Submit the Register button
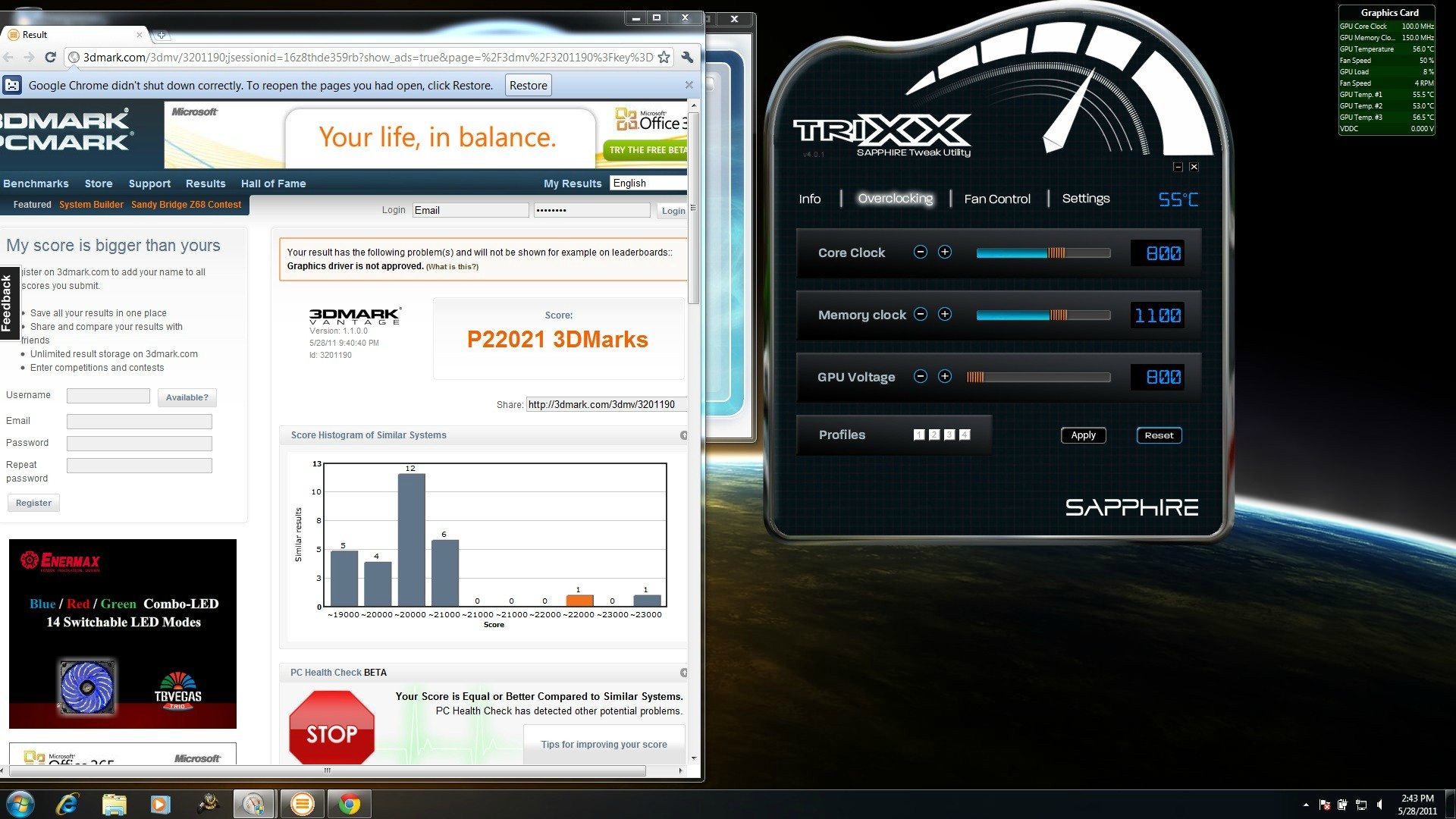 [33, 503]
